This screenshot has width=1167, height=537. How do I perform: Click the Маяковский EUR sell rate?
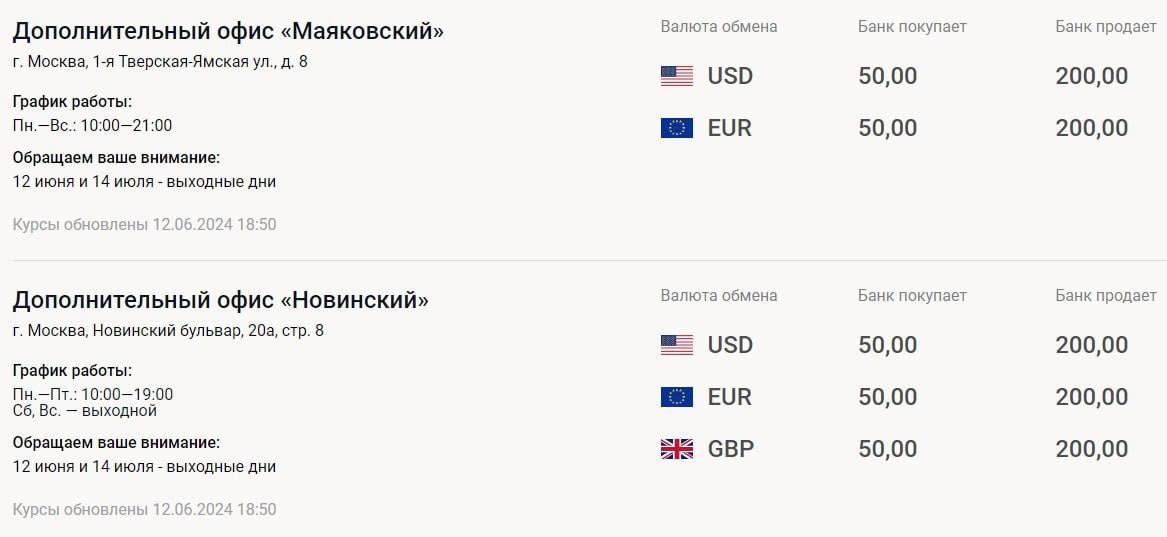1091,128
